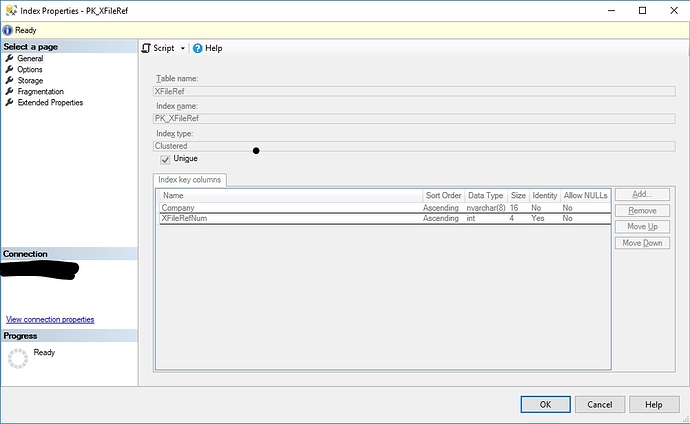
Task: Select the Fragmentation page wrench icon
Action: coord(9,91)
